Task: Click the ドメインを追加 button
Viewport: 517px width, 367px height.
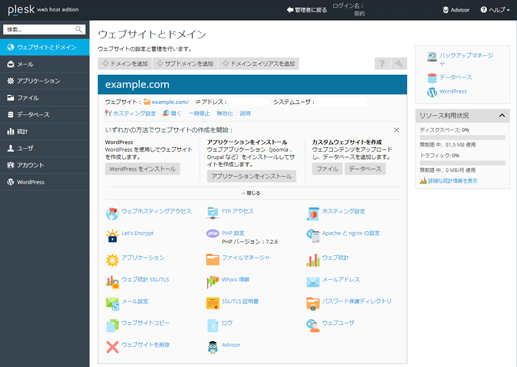Action: point(125,64)
